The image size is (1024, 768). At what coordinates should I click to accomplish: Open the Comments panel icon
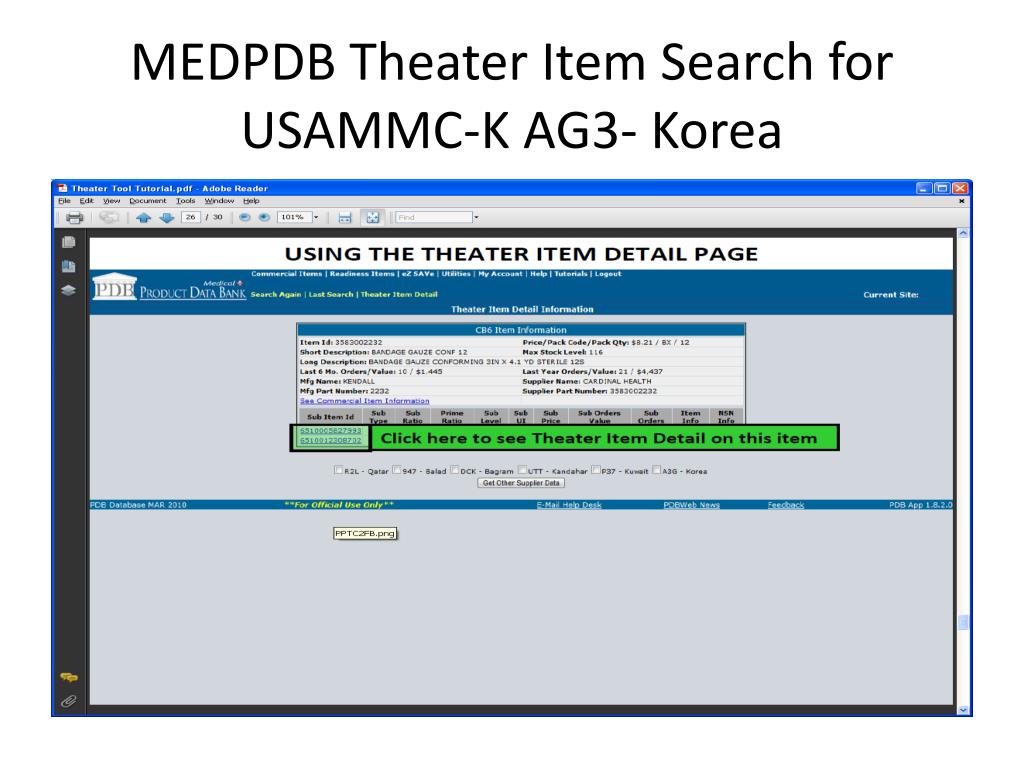click(x=69, y=677)
